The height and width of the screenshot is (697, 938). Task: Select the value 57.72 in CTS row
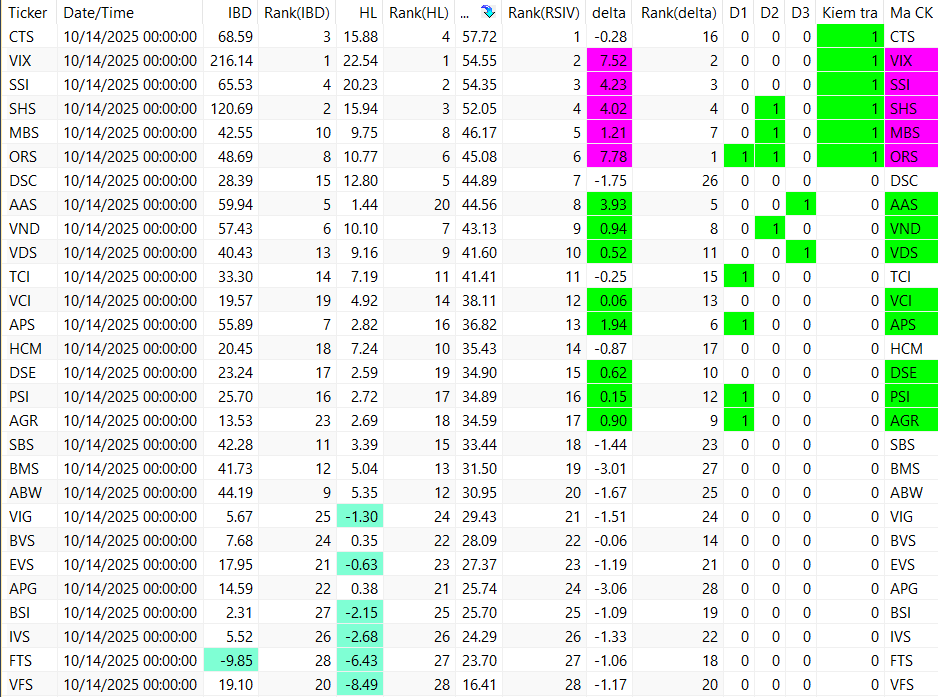[x=479, y=37]
